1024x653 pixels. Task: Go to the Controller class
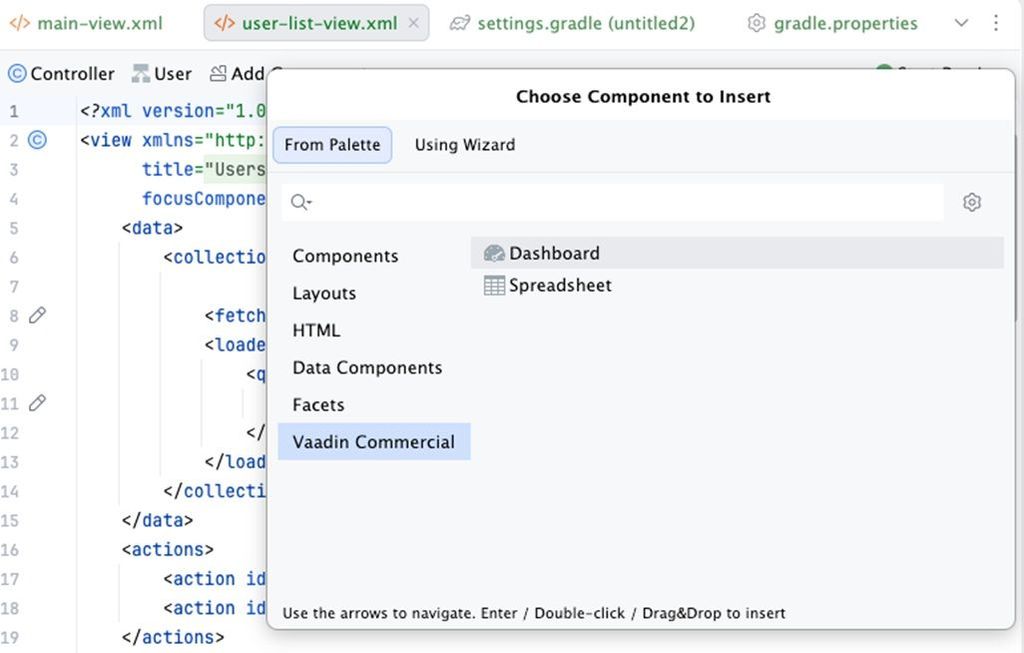click(61, 73)
